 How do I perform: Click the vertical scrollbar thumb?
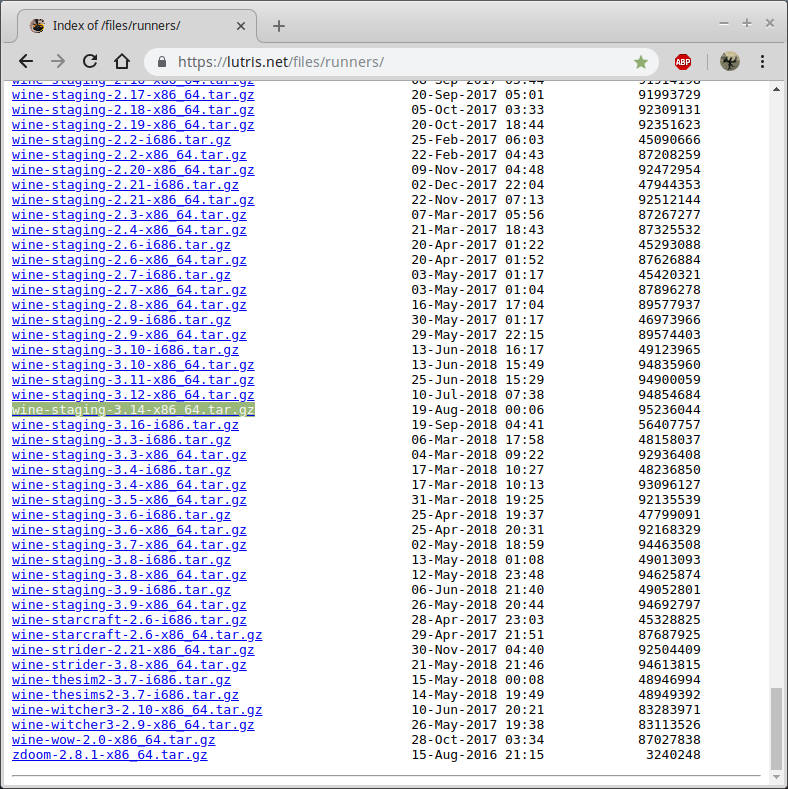[x=776, y=728]
